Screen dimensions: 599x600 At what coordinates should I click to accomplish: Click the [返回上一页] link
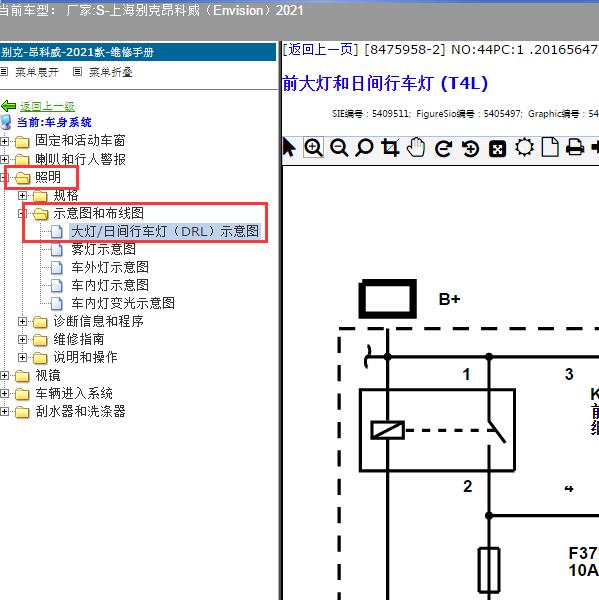(x=320, y=50)
